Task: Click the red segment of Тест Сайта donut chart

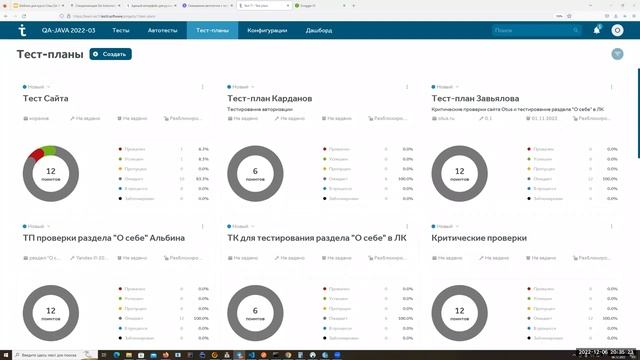Action: (x=37, y=155)
